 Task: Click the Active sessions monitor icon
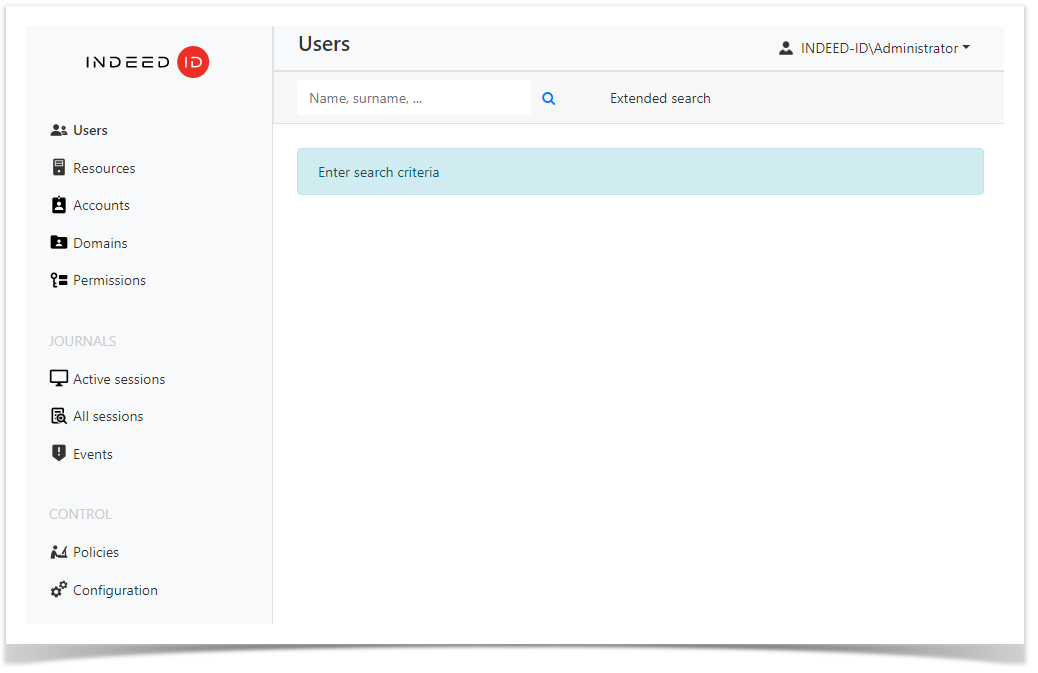[x=57, y=378]
